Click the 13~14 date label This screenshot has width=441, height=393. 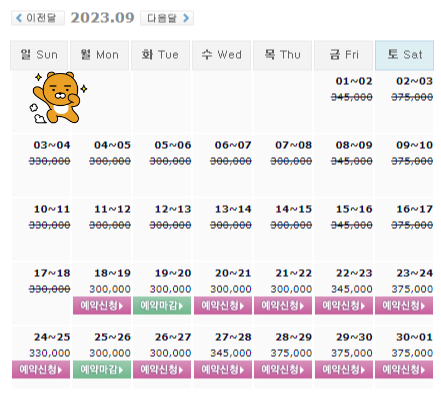(233, 209)
